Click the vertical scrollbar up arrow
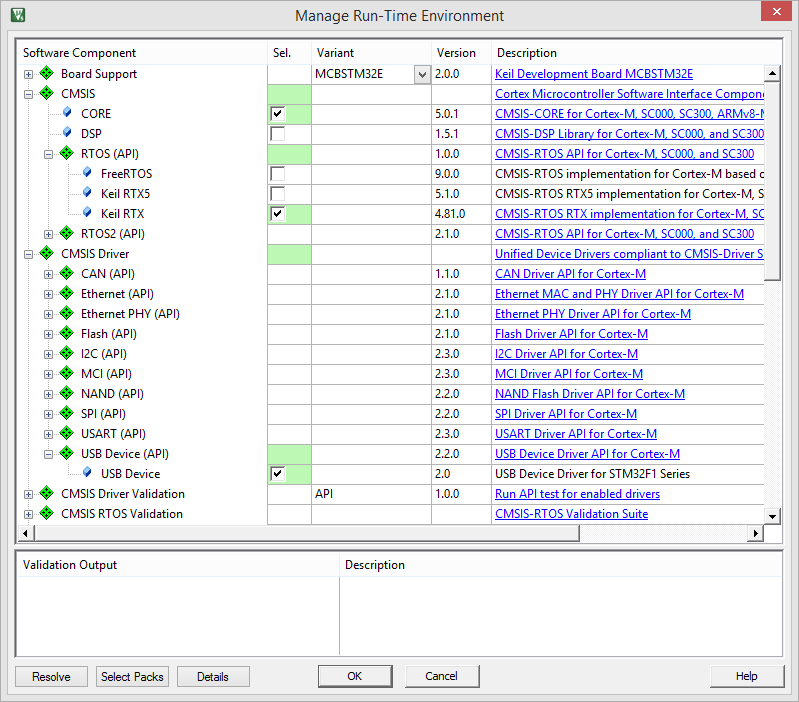This screenshot has height=702, width=799. pos(773,73)
